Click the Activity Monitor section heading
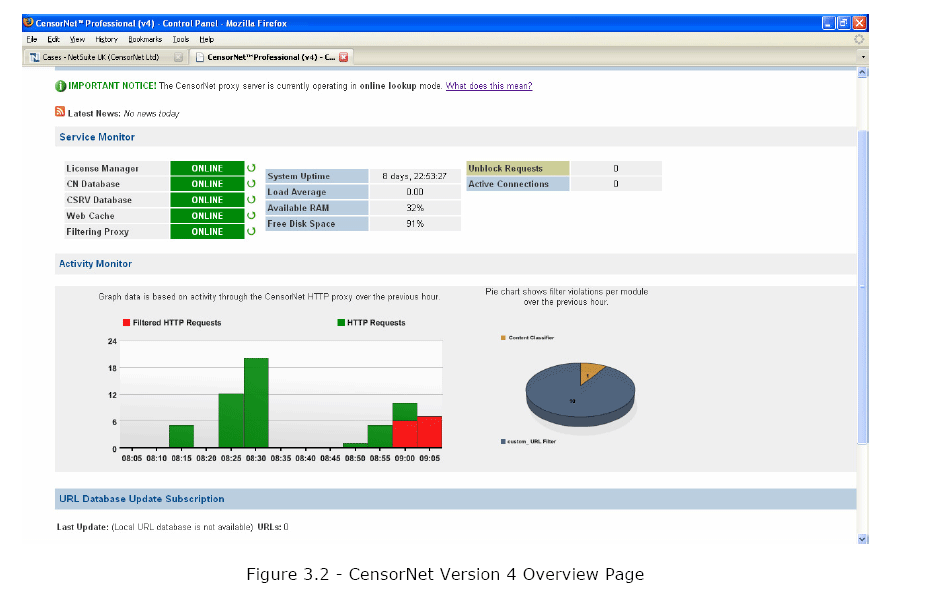Image resolution: width=928 pixels, height=616 pixels. coord(95,264)
